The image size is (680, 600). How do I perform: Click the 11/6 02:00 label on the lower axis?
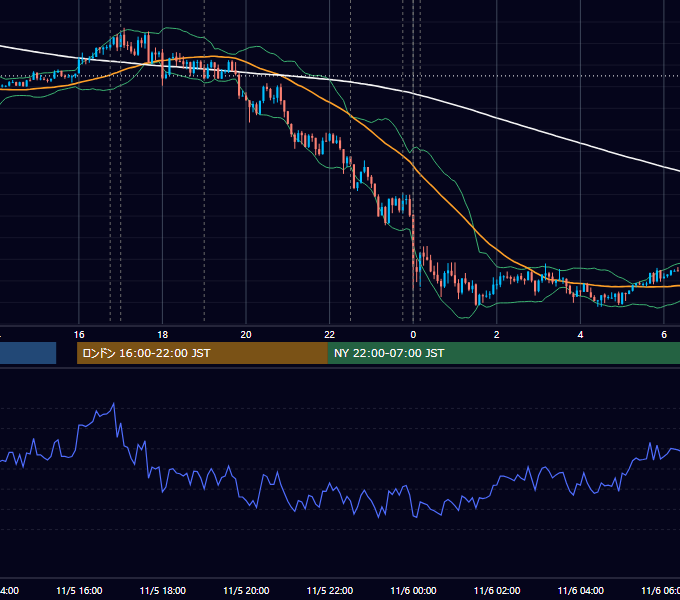497,591
